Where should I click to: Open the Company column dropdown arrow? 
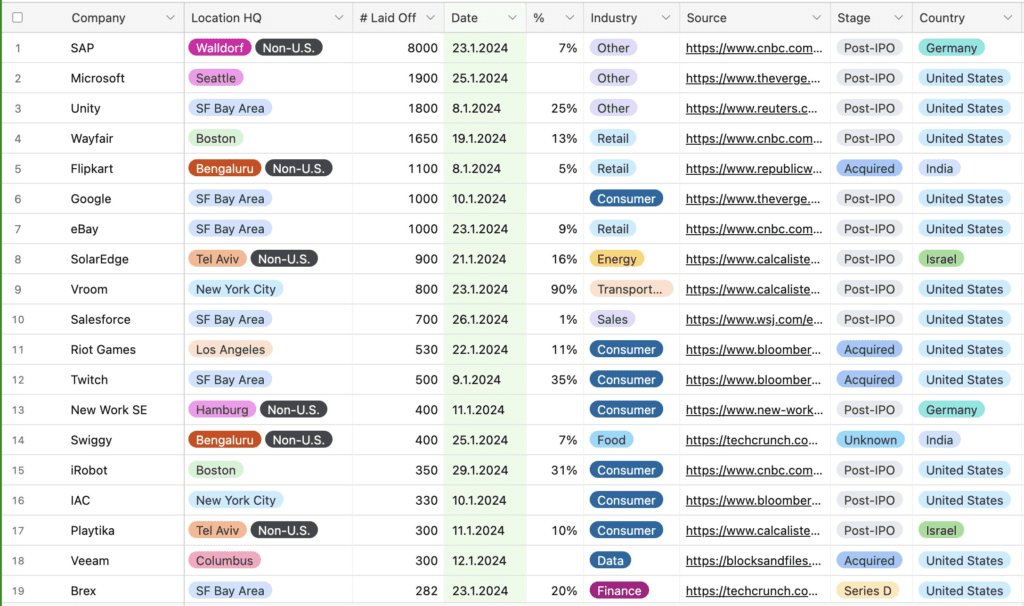pyautogui.click(x=168, y=18)
